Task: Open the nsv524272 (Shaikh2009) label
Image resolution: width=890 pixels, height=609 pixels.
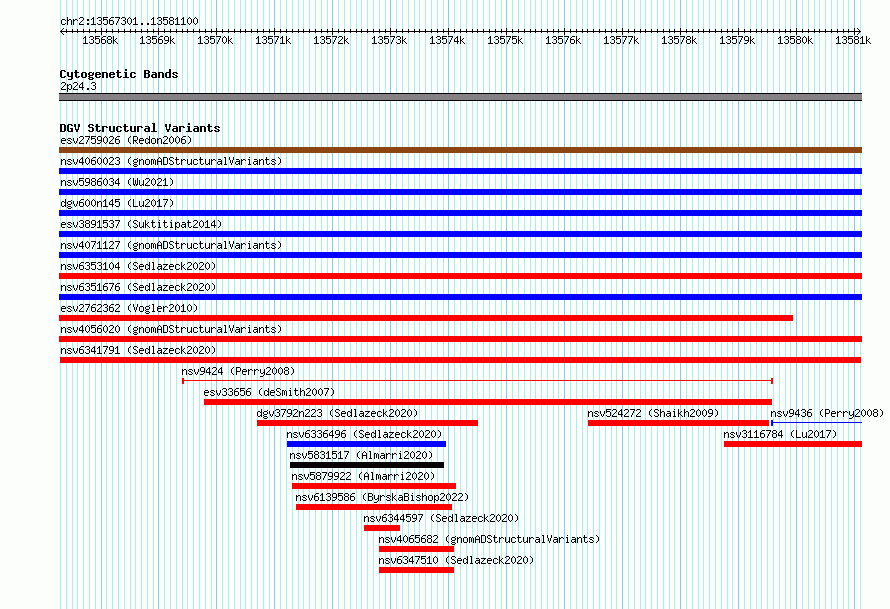Action: pyautogui.click(x=653, y=413)
